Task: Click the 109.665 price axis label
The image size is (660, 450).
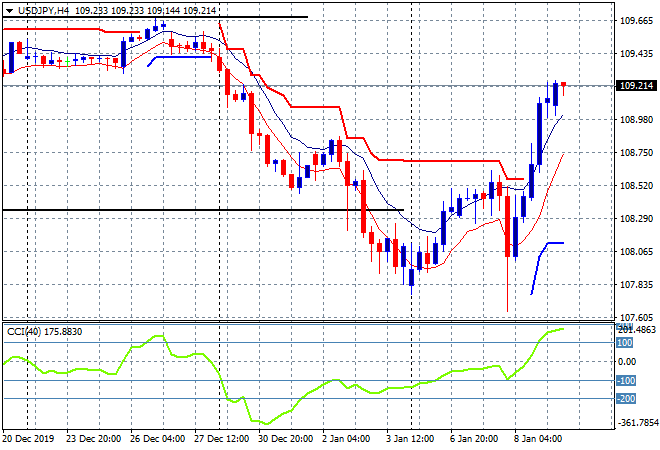Action: (x=636, y=20)
